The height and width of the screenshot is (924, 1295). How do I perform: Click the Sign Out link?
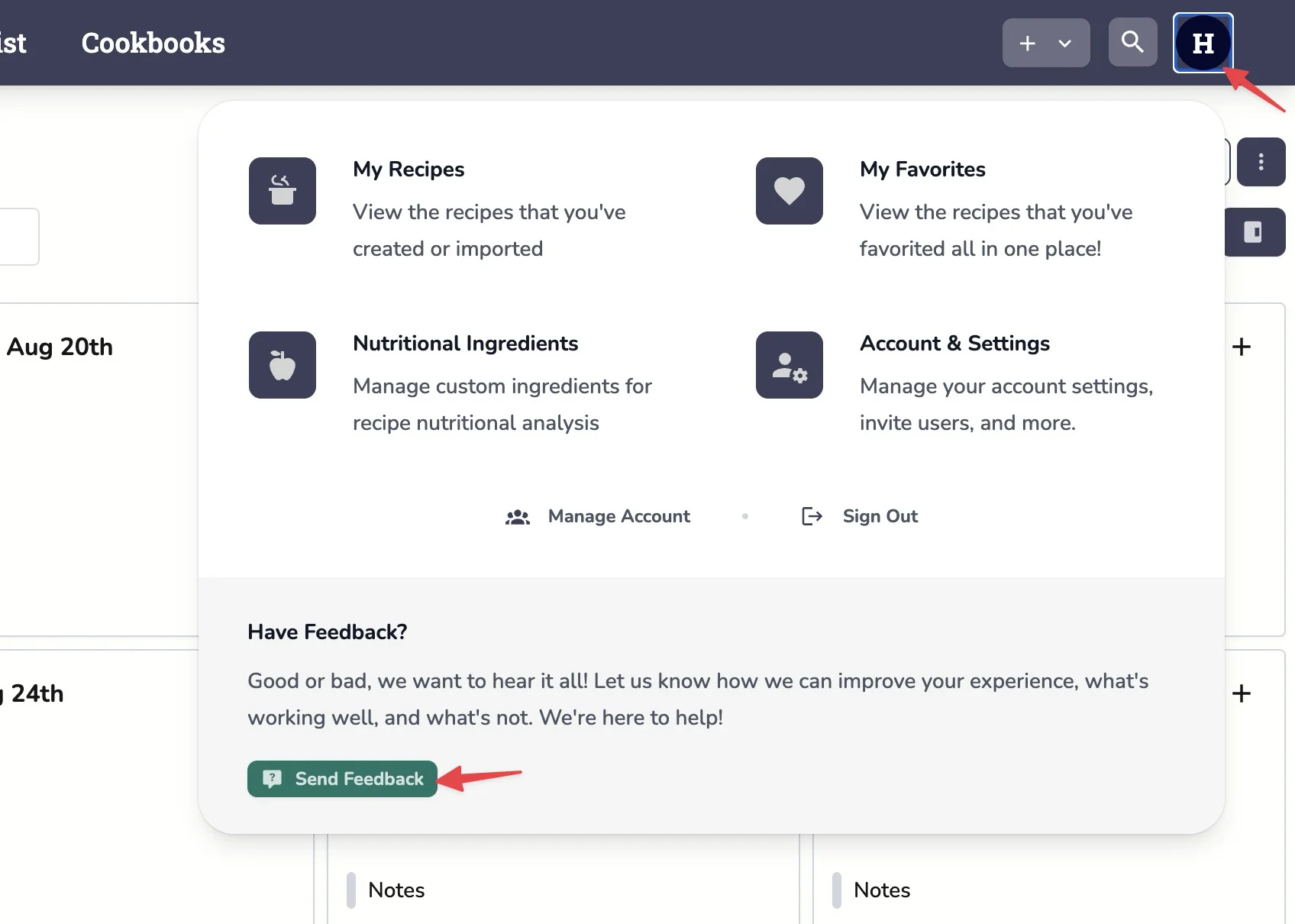(x=880, y=516)
